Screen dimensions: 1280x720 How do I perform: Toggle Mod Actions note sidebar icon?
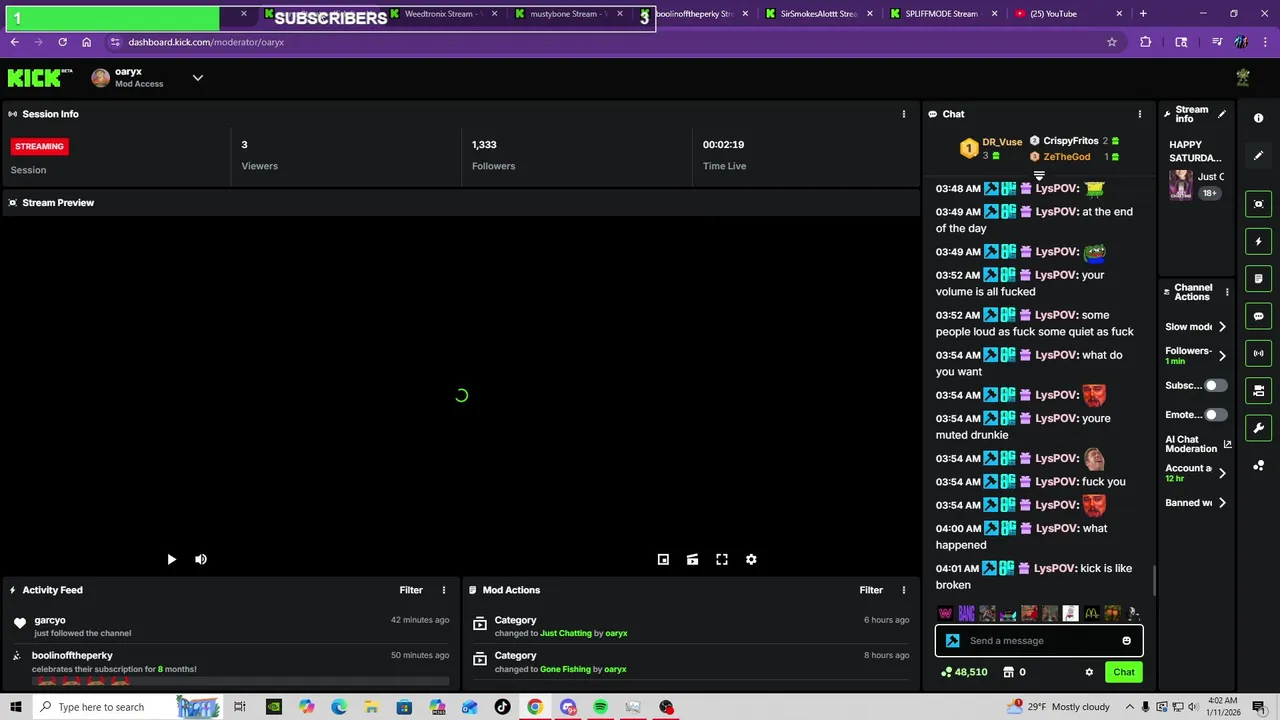[1258, 278]
